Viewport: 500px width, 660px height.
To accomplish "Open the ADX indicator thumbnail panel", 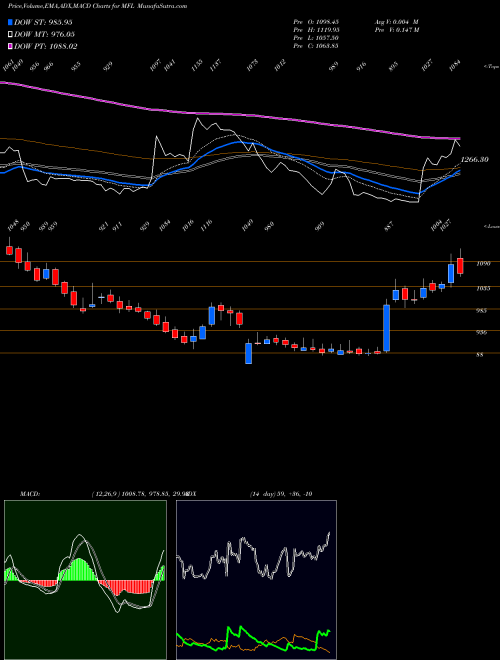I will tap(256, 580).
